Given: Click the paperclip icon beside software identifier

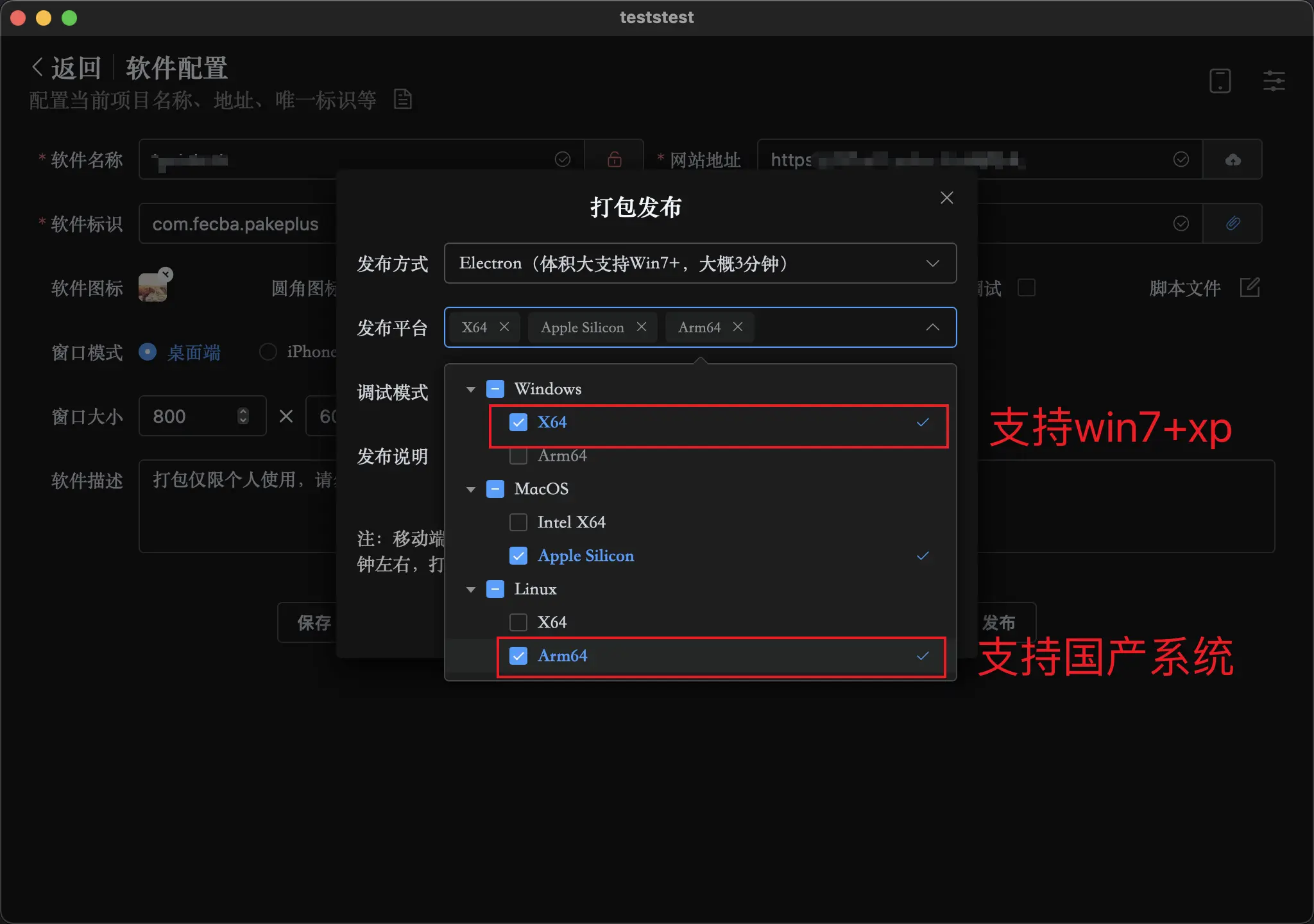Looking at the screenshot, I should pos(1233,223).
